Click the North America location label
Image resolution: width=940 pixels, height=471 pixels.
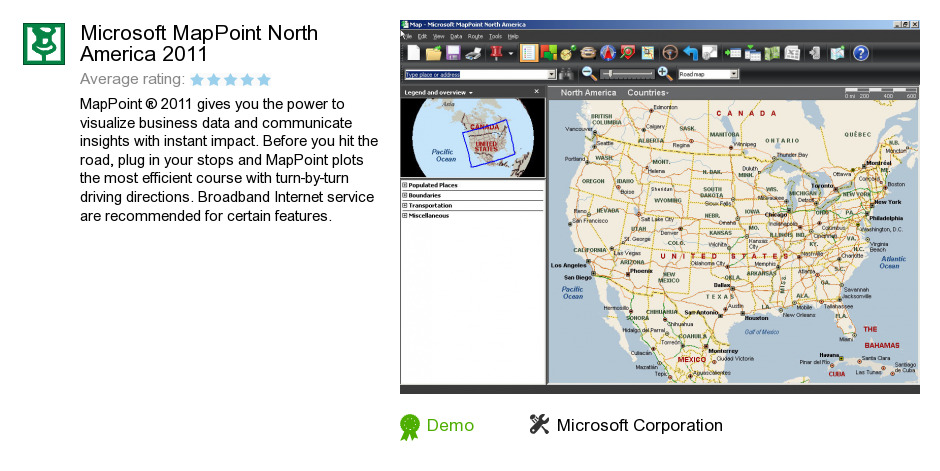pos(588,93)
